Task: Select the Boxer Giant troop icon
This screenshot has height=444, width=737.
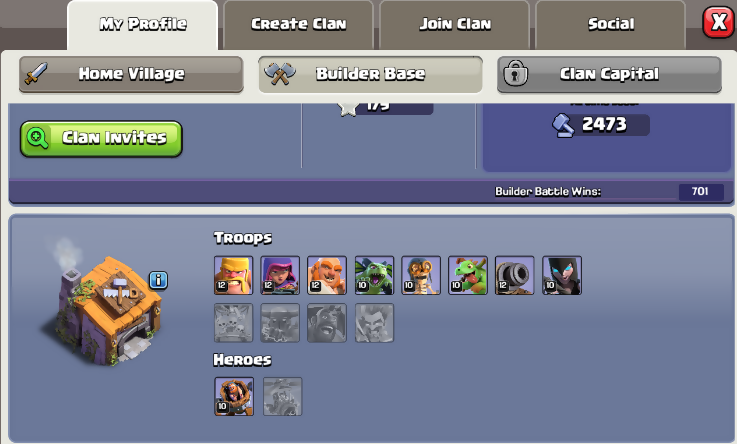Action: (x=327, y=275)
